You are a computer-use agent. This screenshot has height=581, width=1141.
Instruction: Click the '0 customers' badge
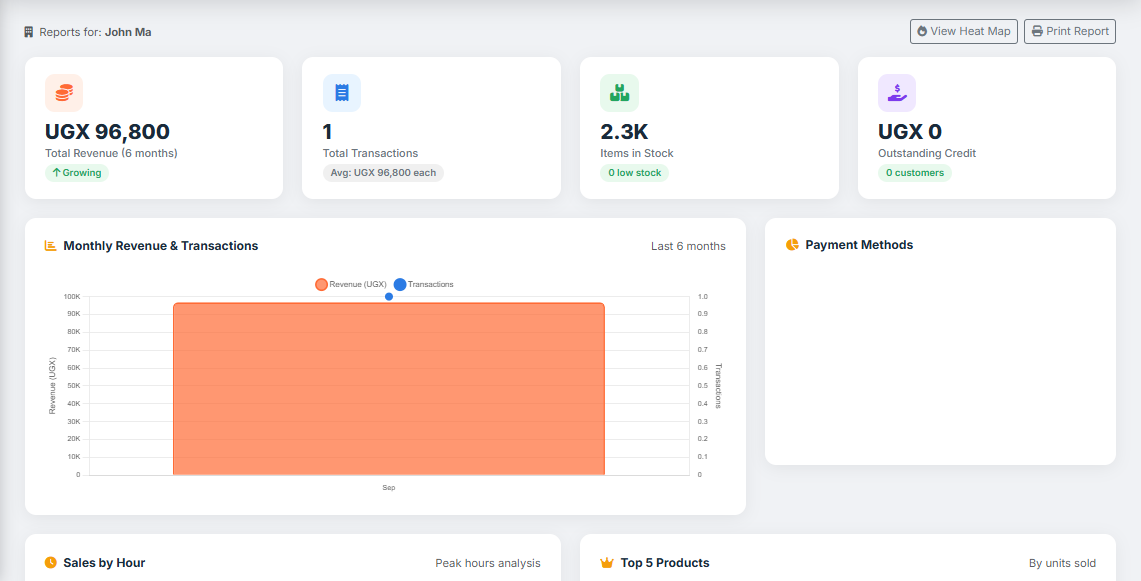click(915, 173)
